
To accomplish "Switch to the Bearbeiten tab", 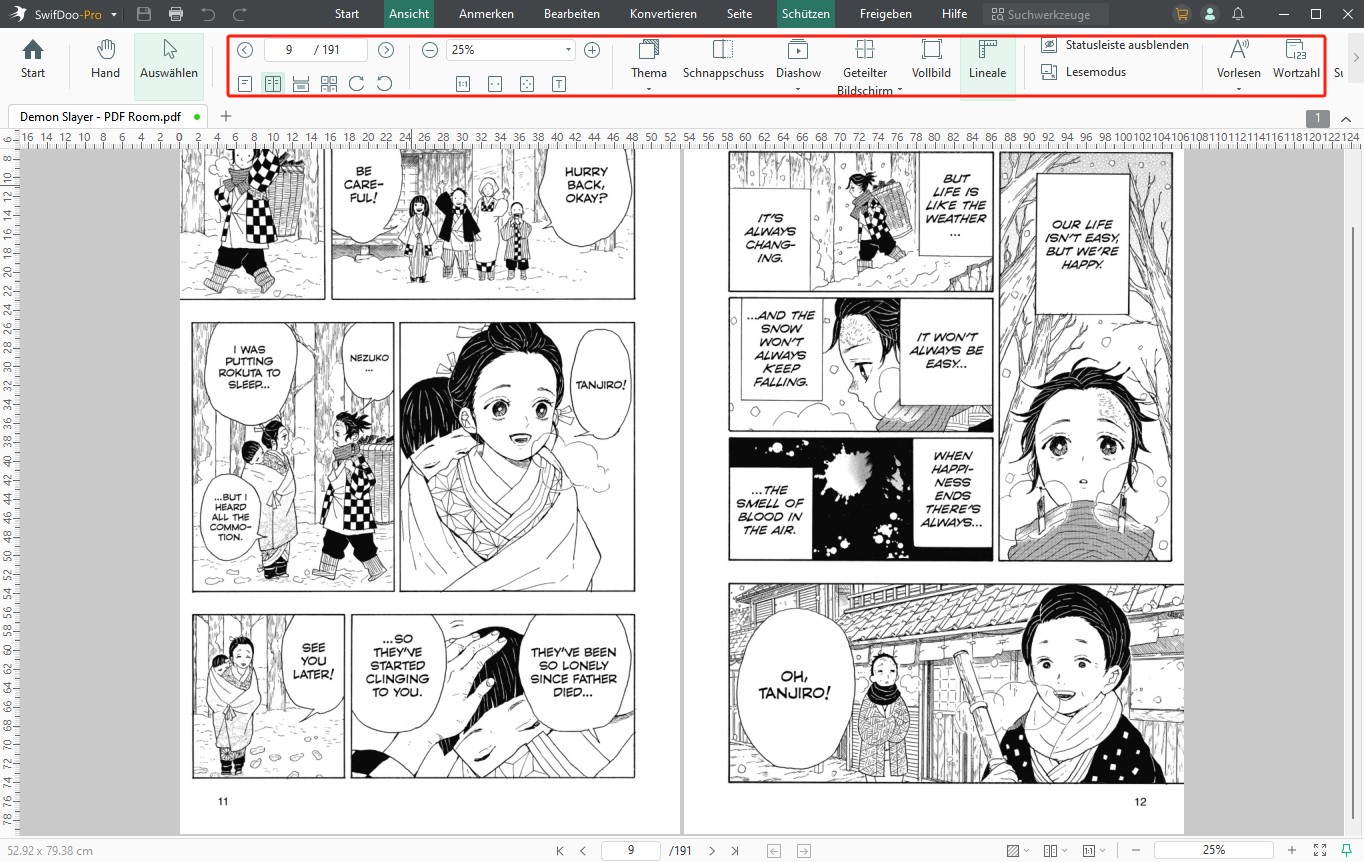I will 572,14.
